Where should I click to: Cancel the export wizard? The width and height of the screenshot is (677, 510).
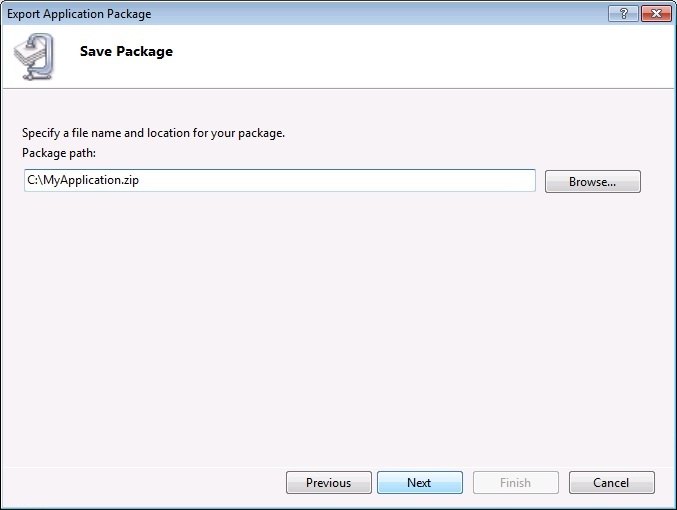(x=611, y=483)
